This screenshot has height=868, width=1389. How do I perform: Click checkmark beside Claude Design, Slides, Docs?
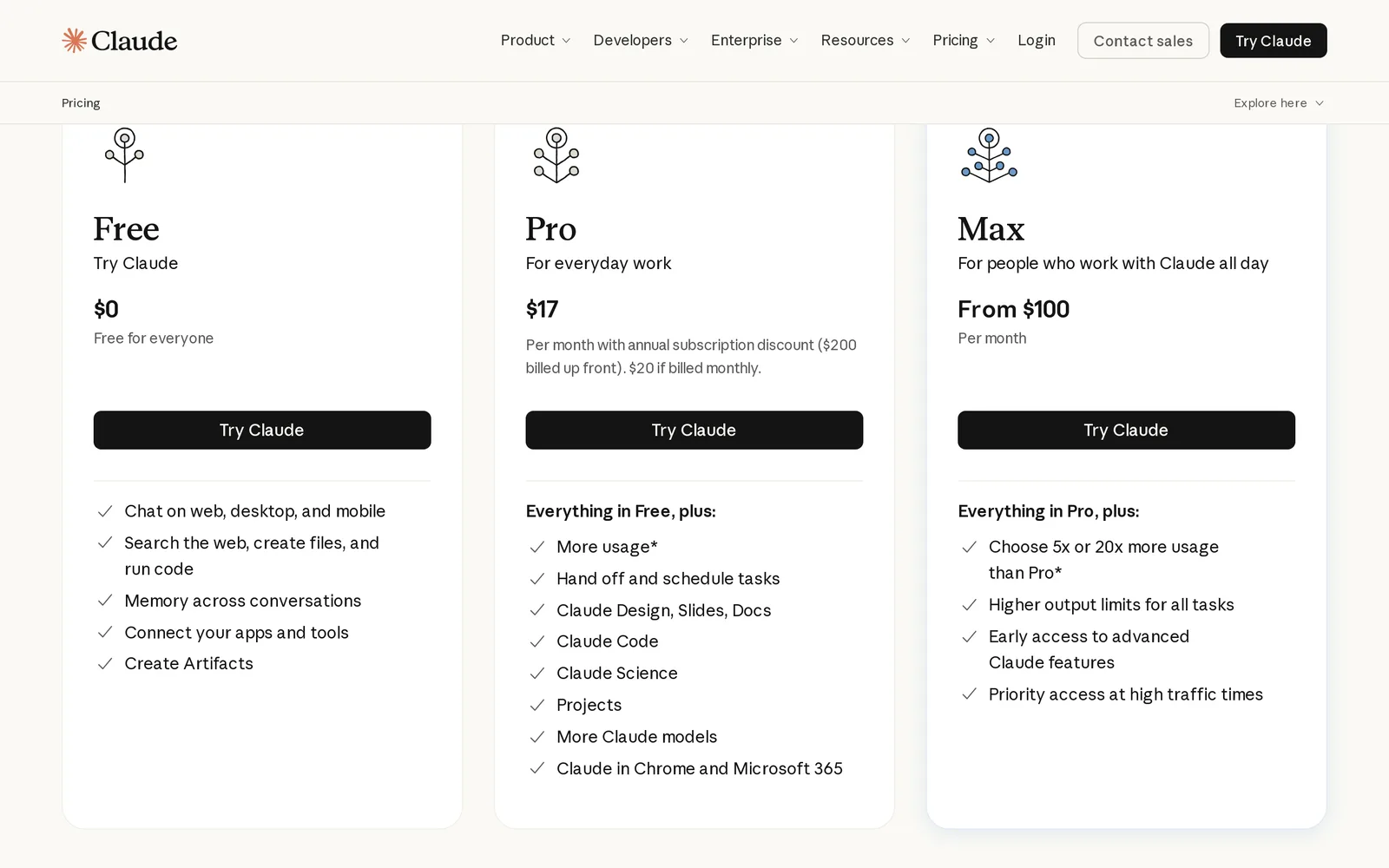click(537, 610)
